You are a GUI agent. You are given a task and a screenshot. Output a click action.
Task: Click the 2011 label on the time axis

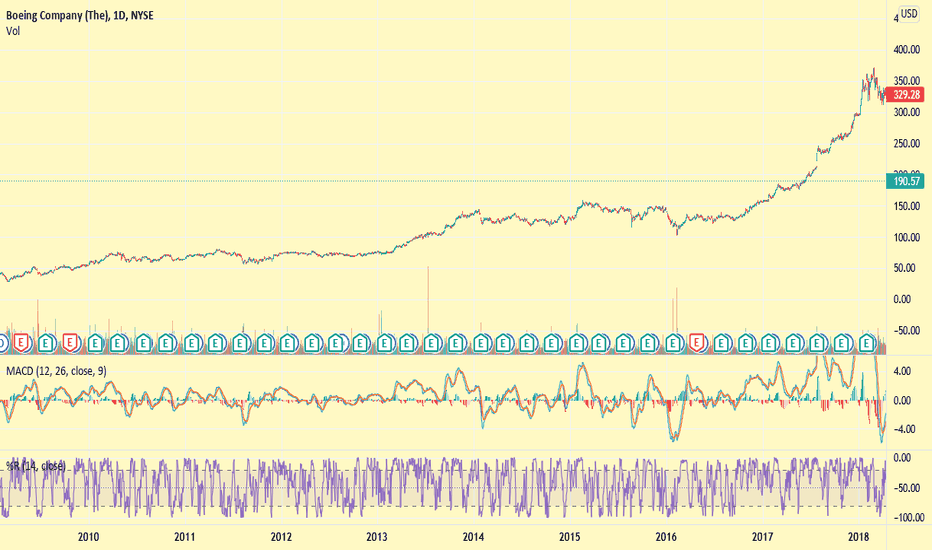[184, 537]
